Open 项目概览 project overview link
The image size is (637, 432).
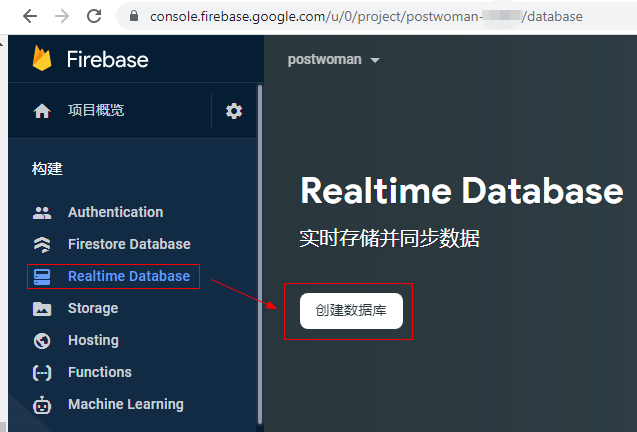click(x=96, y=111)
